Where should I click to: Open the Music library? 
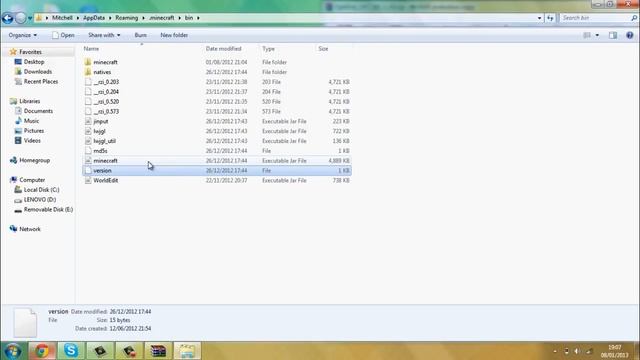click(31, 121)
